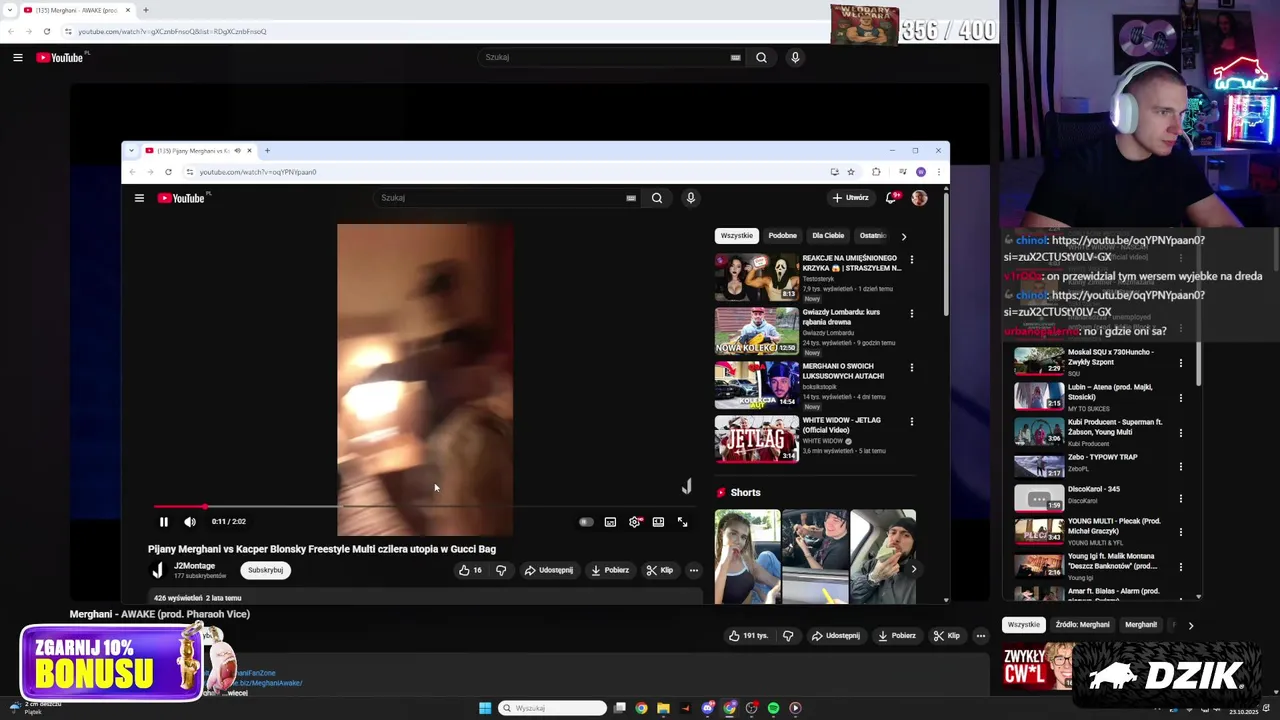Viewport: 1280px width, 720px height.
Task: Open WHITE WIDOW - JETLAG video thumbnail
Action: (757, 439)
